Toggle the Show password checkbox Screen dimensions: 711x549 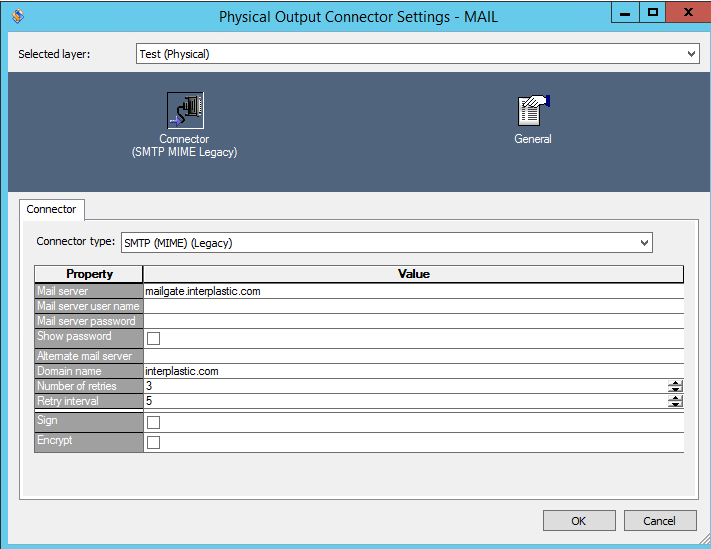[153, 338]
